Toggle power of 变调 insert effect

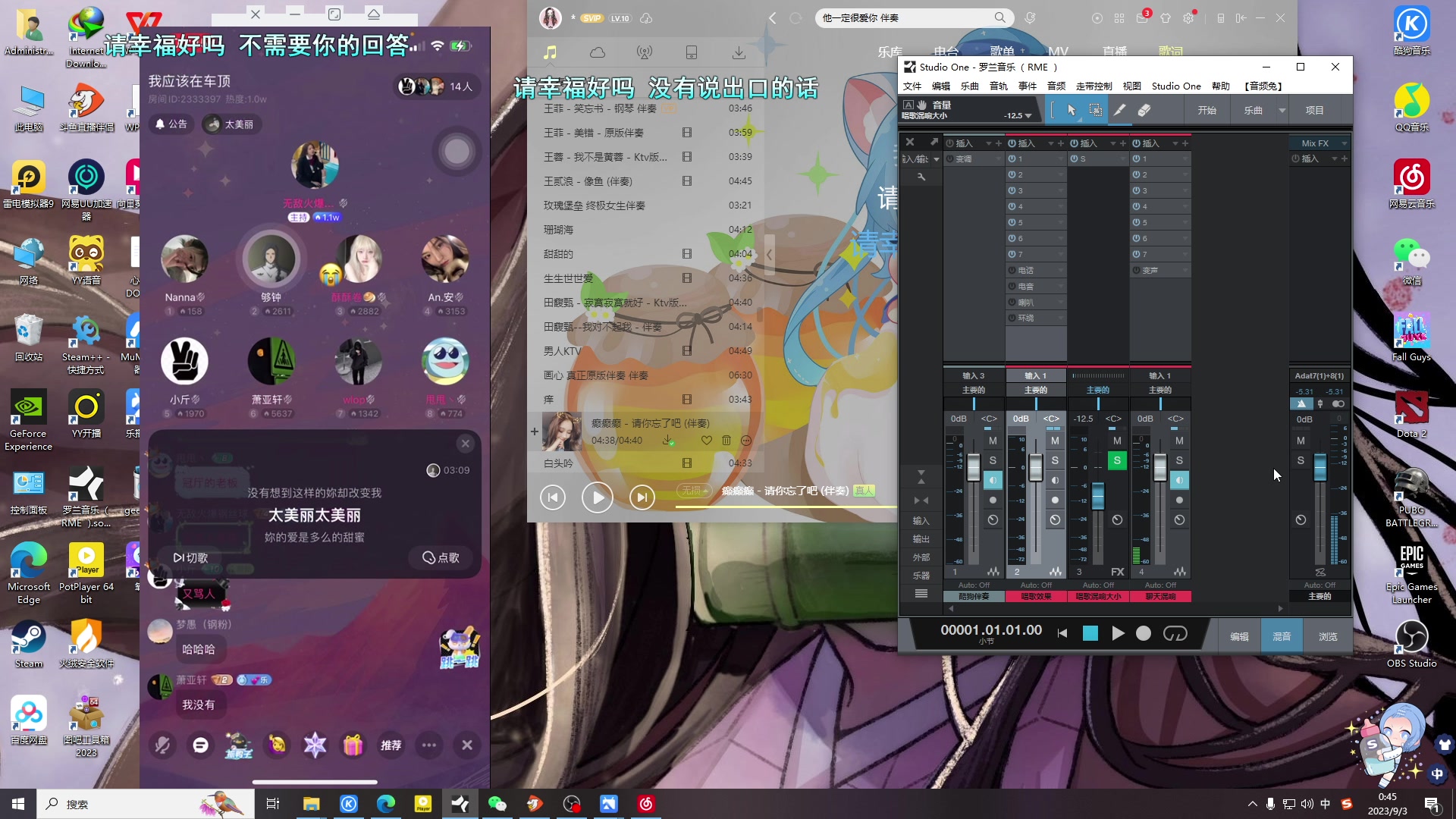950,158
